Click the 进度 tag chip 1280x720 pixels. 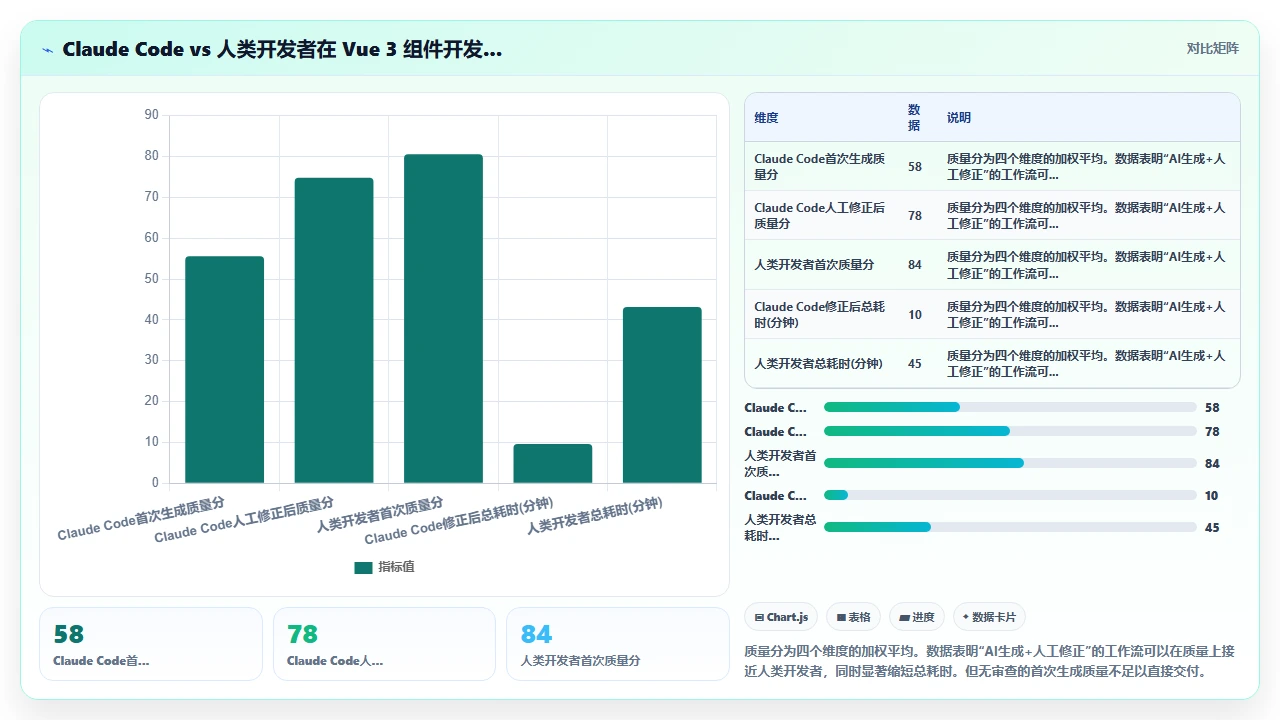click(x=917, y=617)
